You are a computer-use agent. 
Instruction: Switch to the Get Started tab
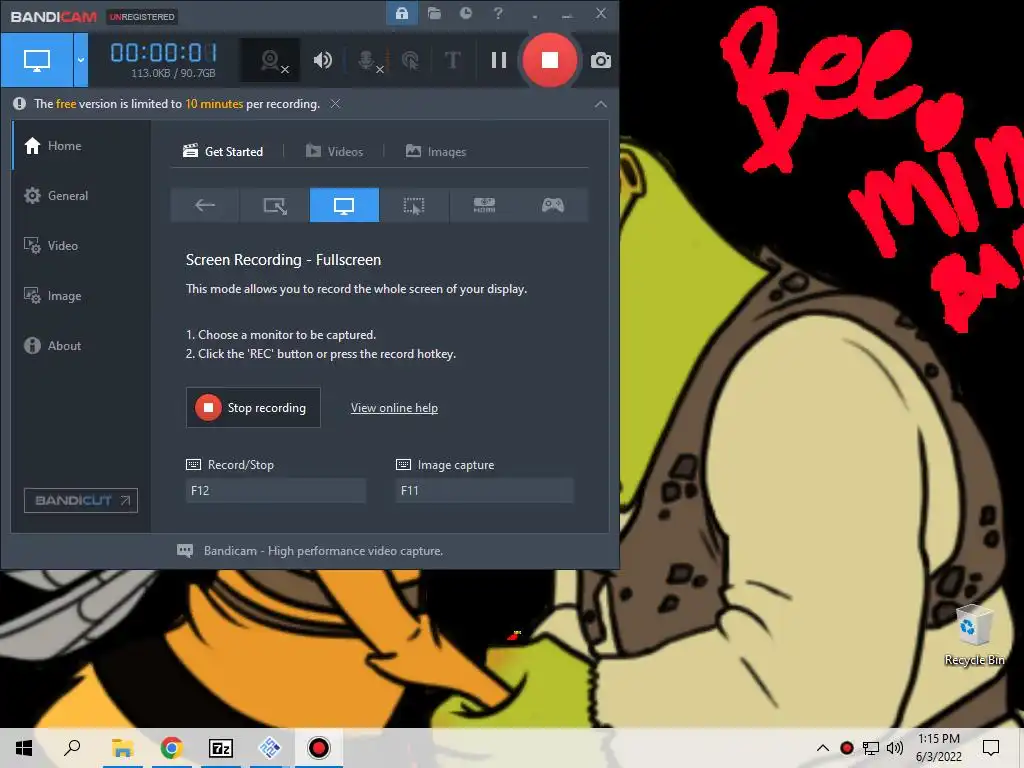pos(223,152)
